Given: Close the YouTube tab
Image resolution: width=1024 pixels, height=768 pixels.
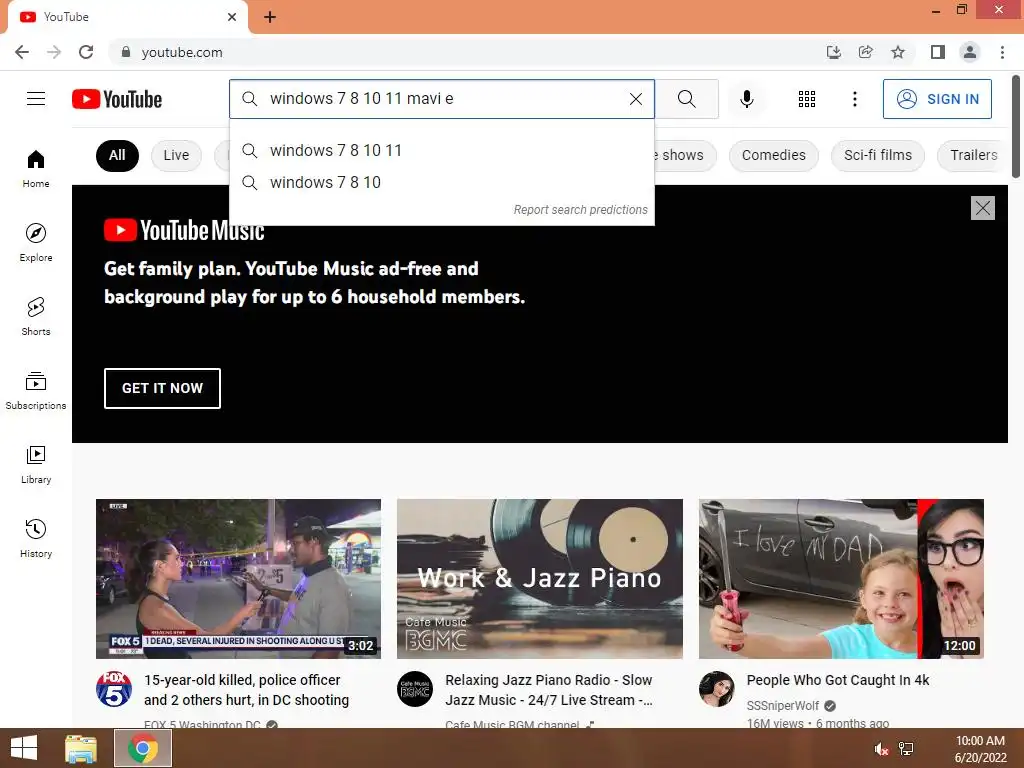Looking at the screenshot, I should pos(232,17).
